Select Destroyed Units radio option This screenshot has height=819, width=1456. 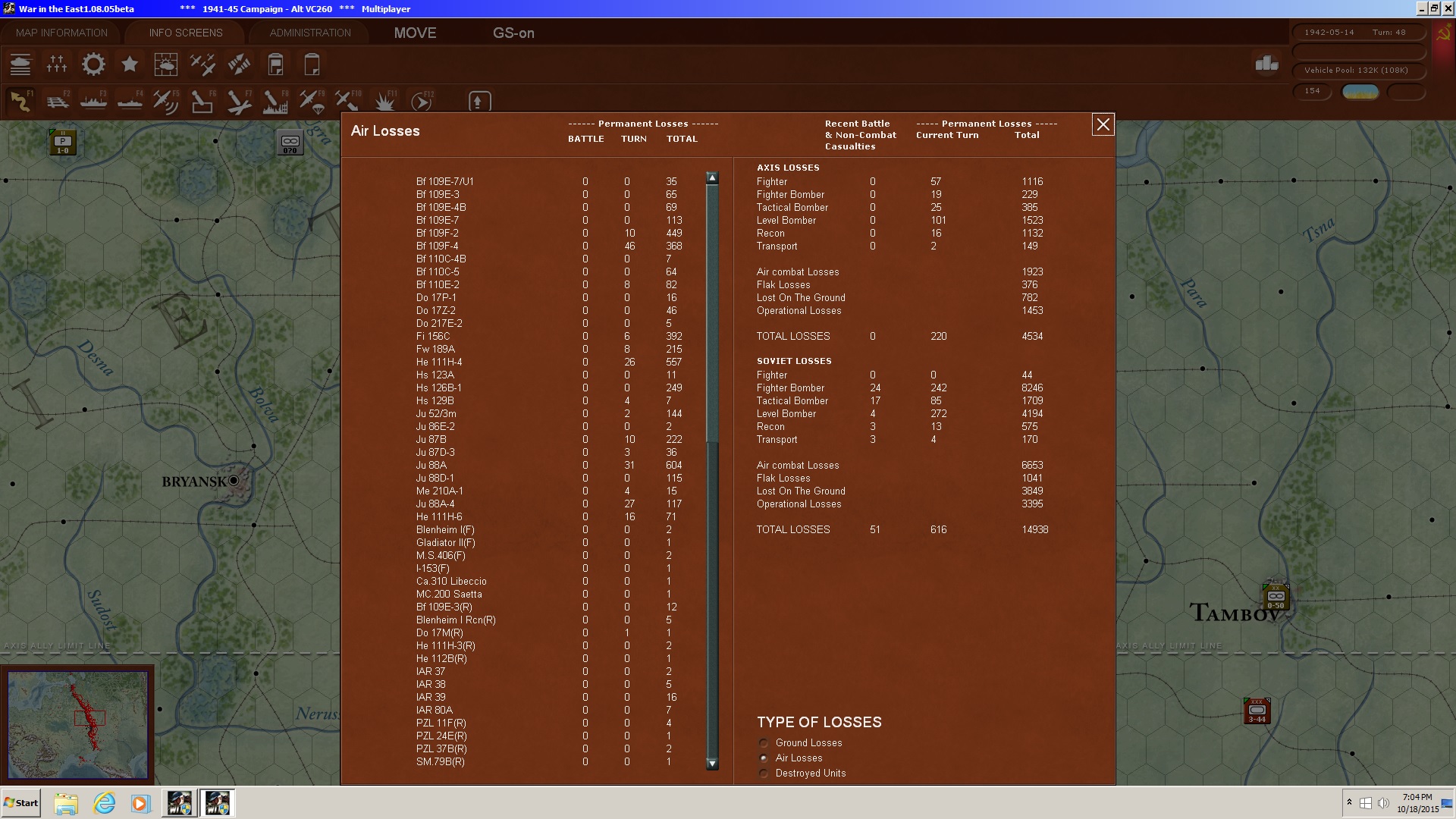point(764,773)
